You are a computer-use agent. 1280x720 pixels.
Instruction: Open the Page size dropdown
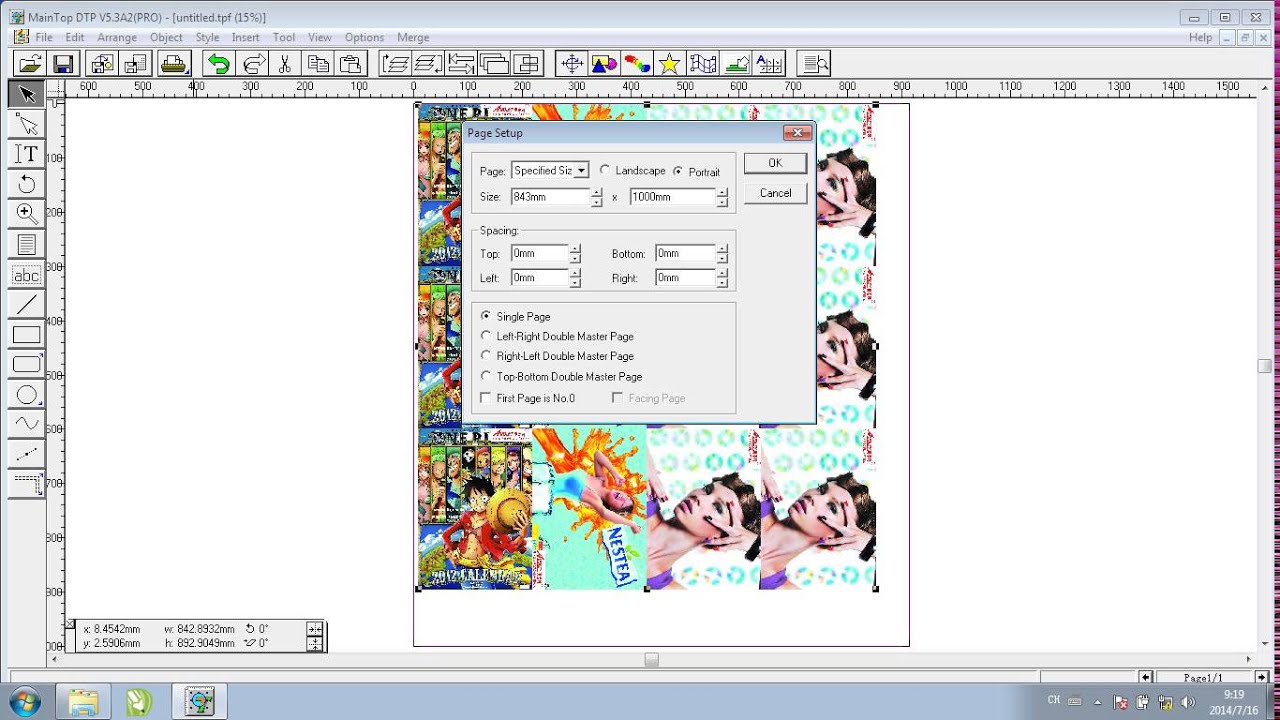(581, 171)
